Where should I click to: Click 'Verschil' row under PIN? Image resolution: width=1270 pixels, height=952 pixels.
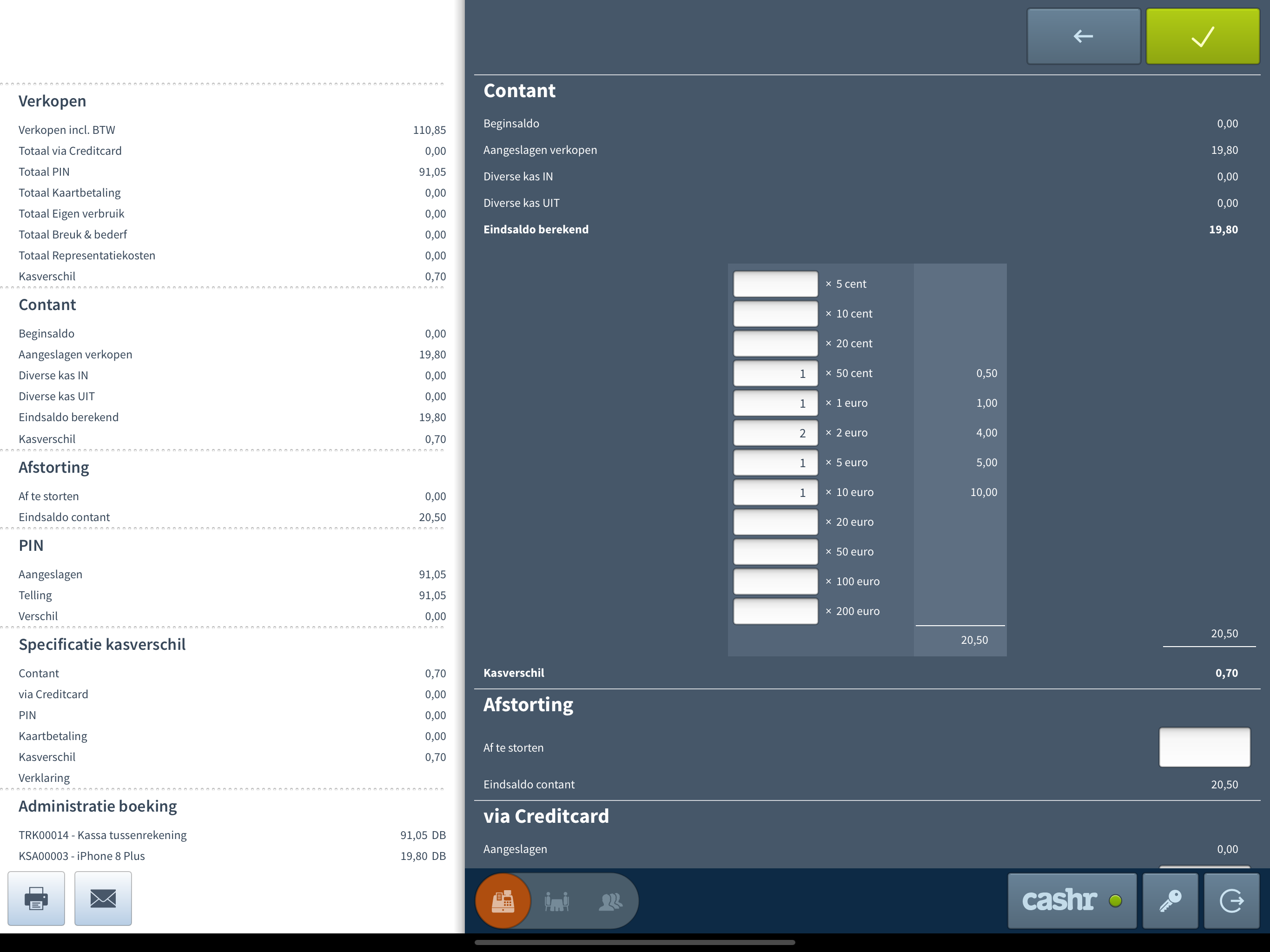pos(232,616)
